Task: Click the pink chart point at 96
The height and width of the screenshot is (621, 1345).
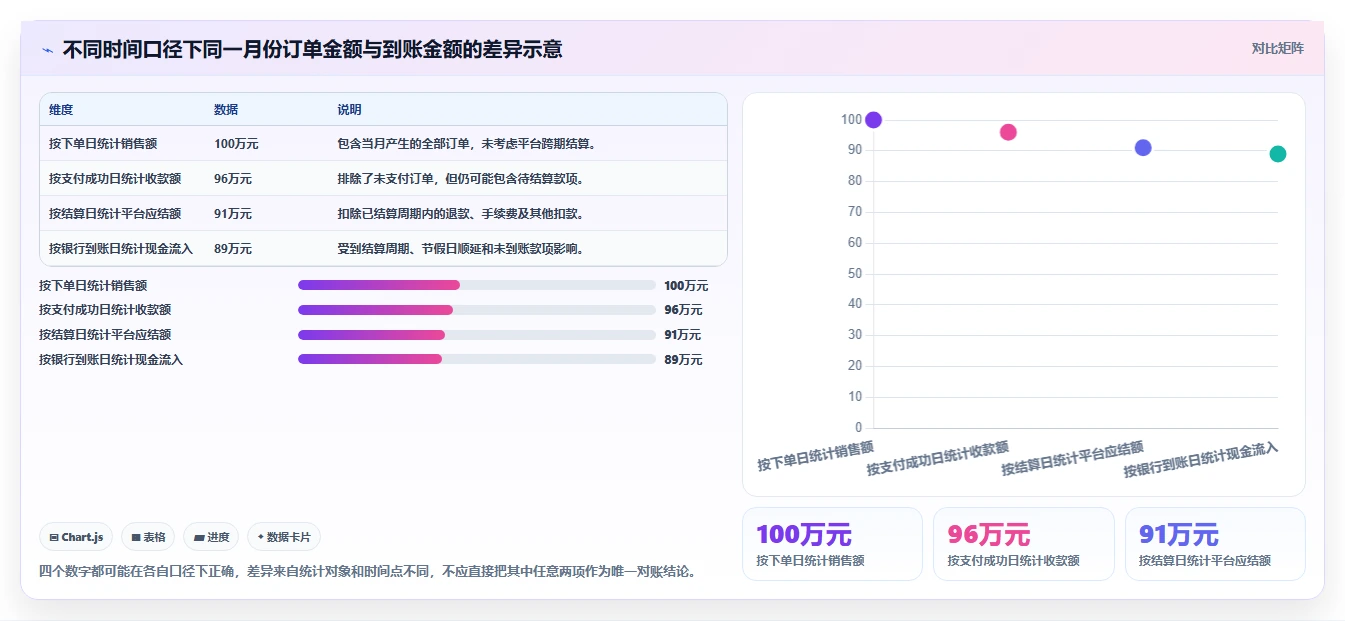Action: pos(1008,132)
